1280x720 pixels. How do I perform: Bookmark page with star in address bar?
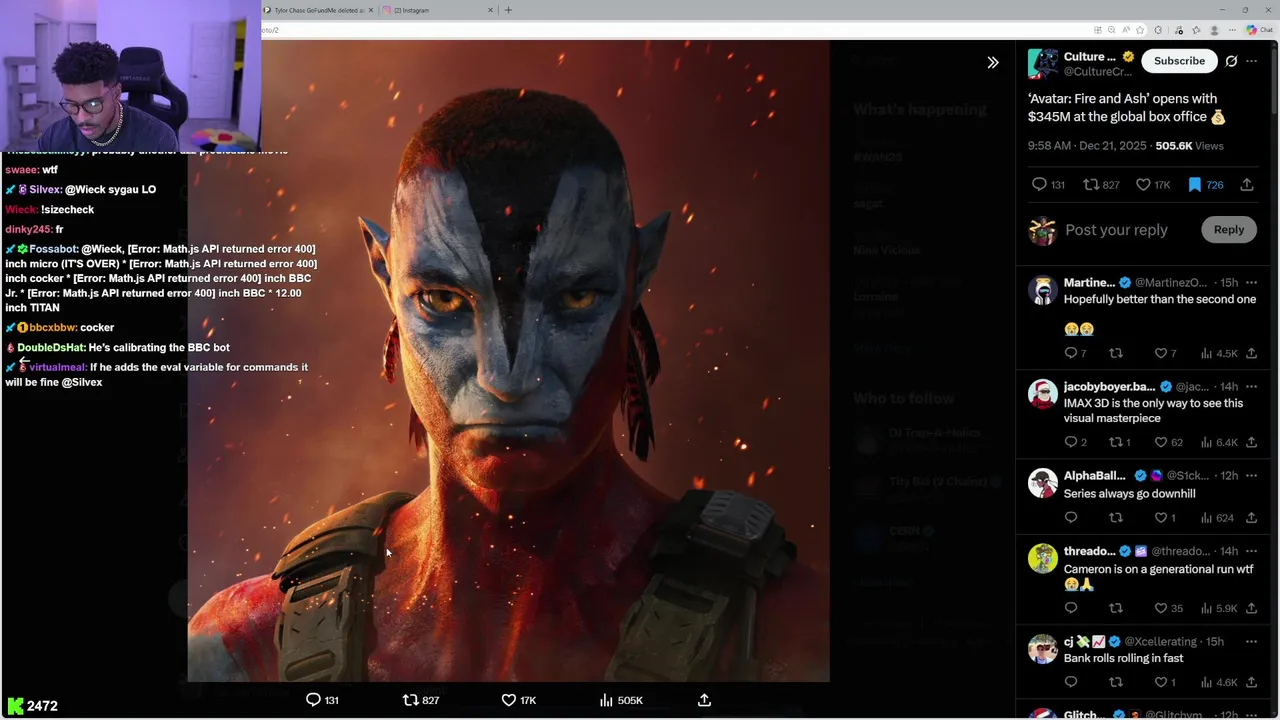pyautogui.click(x=1140, y=30)
